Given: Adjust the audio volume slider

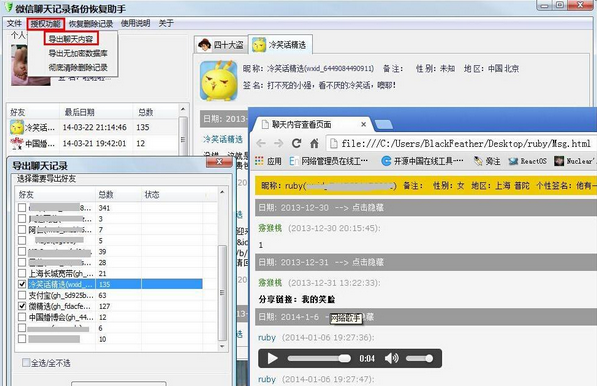Looking at the screenshot, I should pyautogui.click(x=419, y=358).
